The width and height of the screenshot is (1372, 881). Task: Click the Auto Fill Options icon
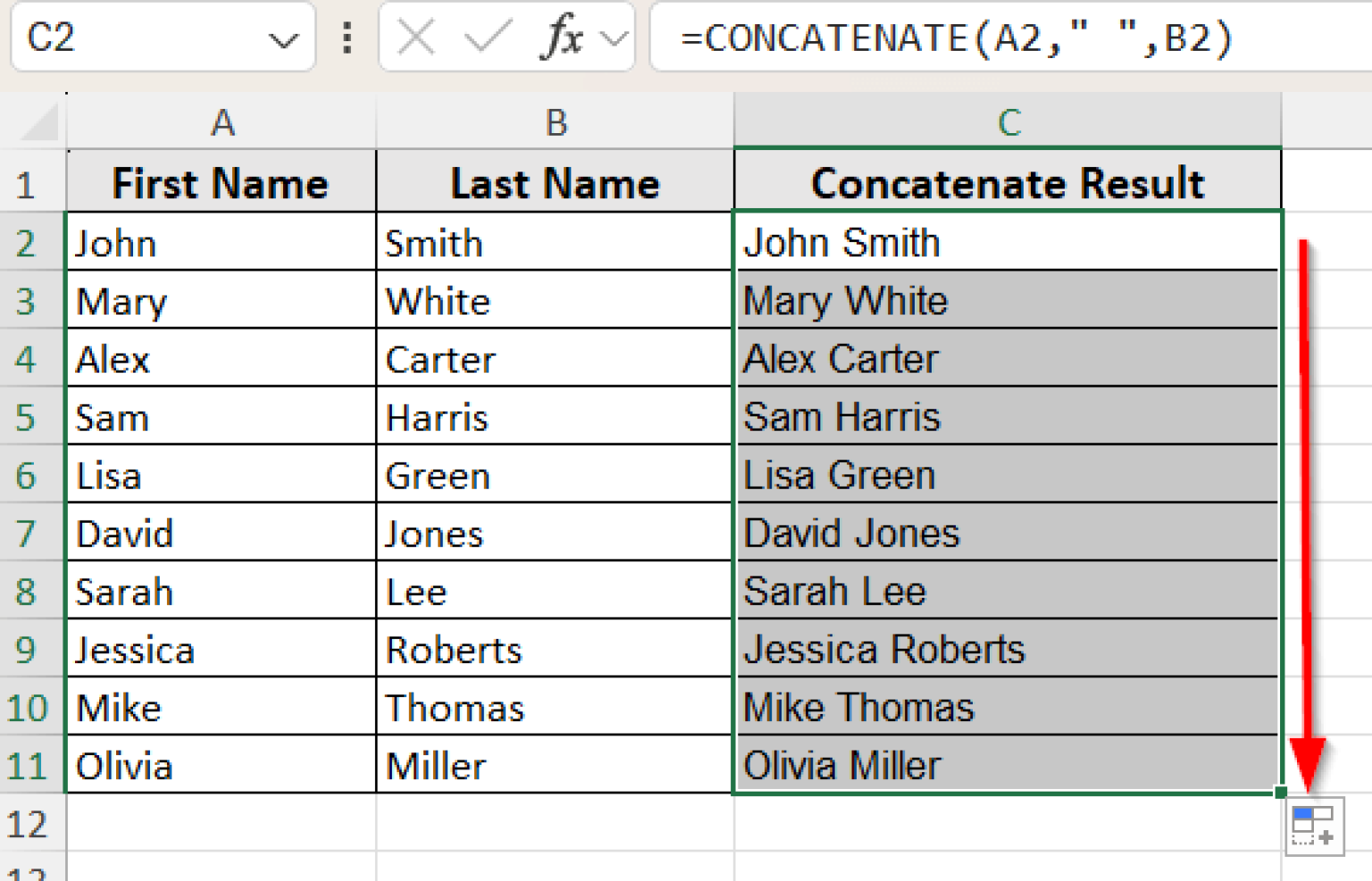[x=1313, y=826]
